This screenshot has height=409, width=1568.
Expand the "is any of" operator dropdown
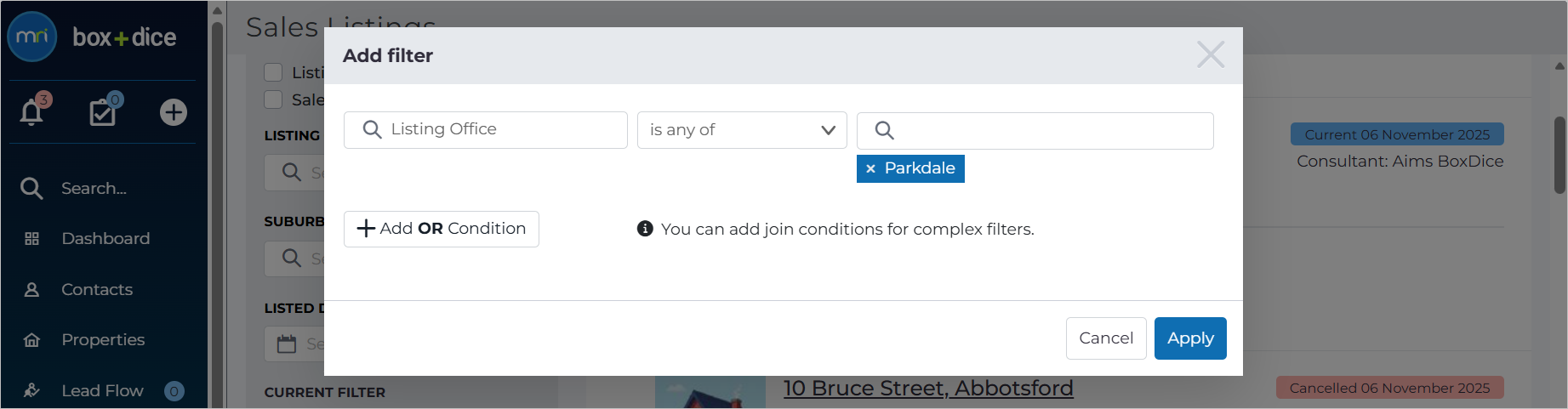[742, 130]
